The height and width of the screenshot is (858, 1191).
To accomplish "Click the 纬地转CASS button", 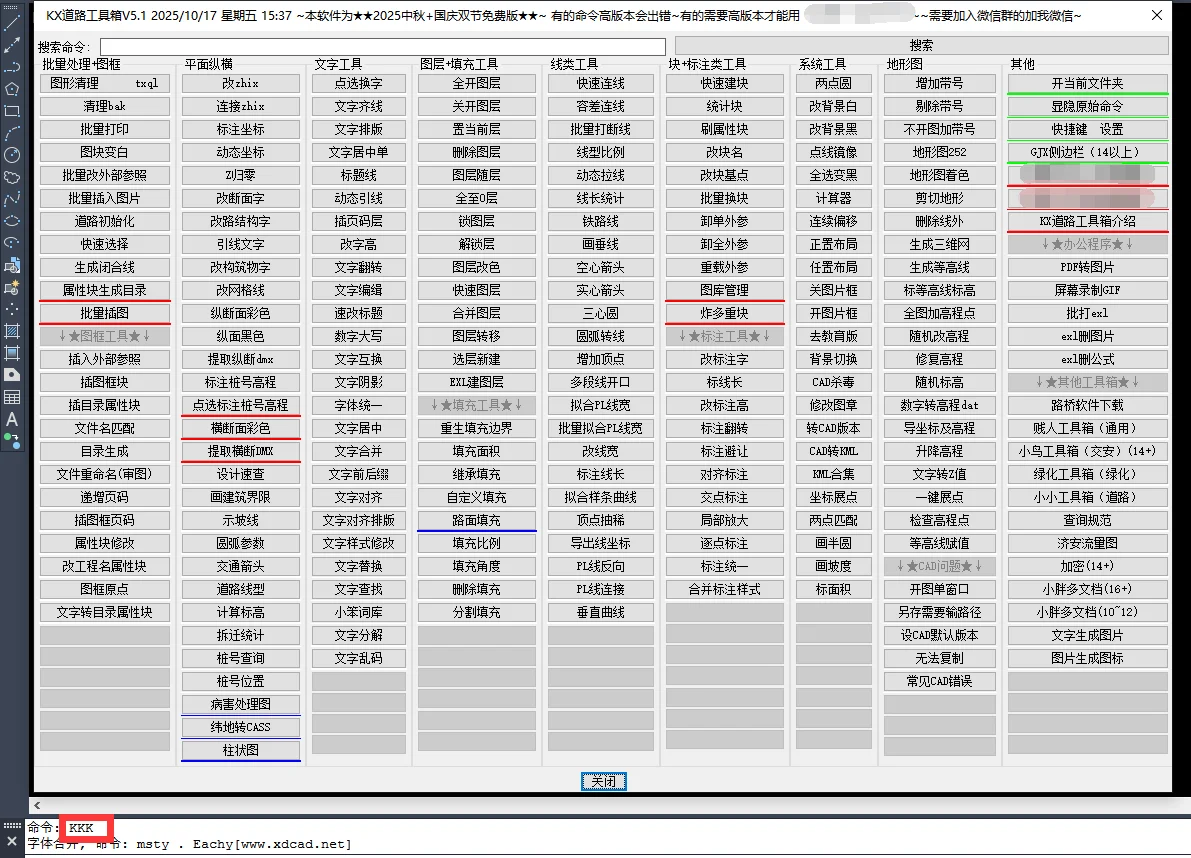I will click(x=241, y=727).
